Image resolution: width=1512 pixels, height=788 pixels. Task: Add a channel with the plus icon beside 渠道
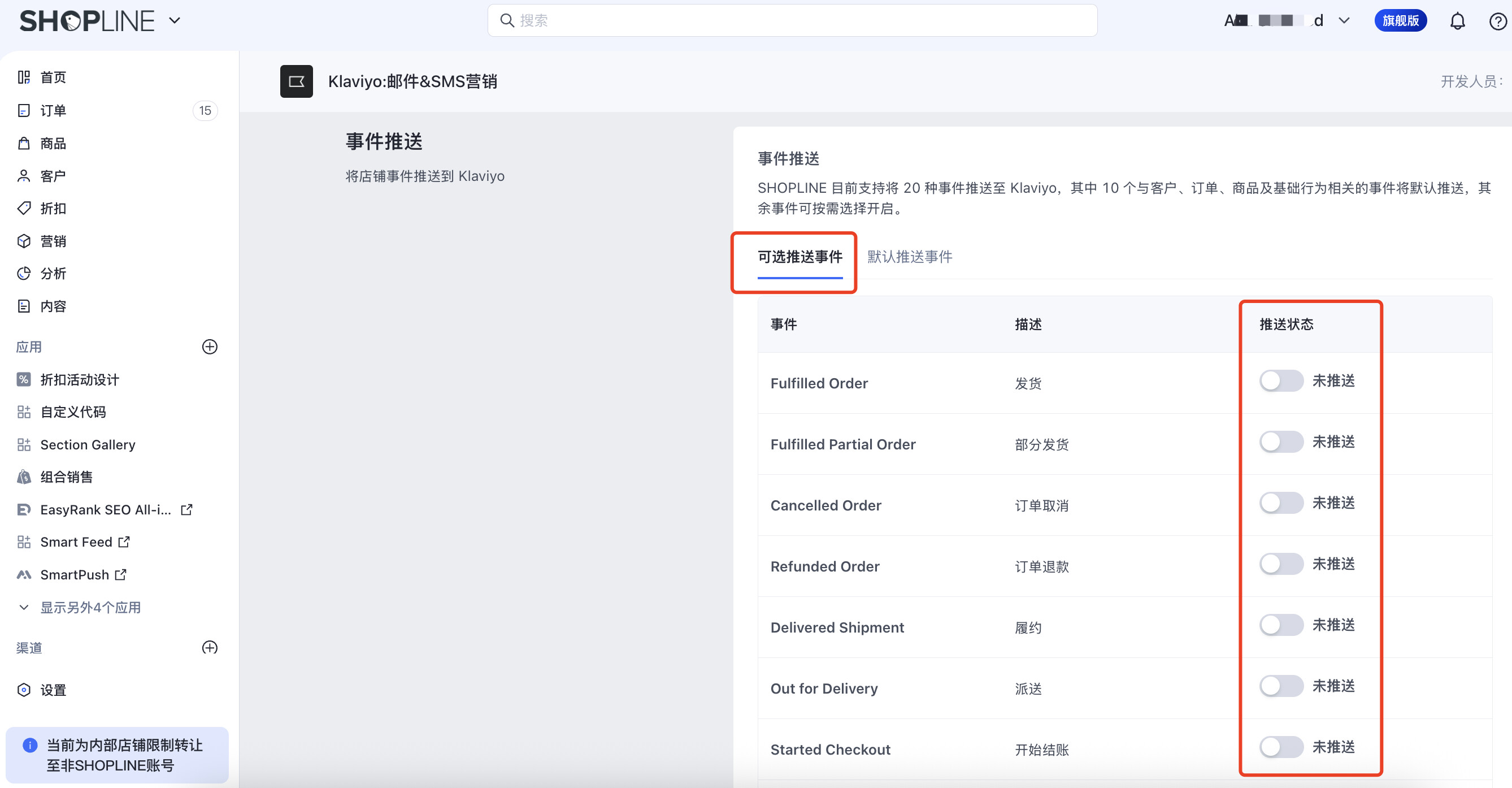[x=210, y=647]
